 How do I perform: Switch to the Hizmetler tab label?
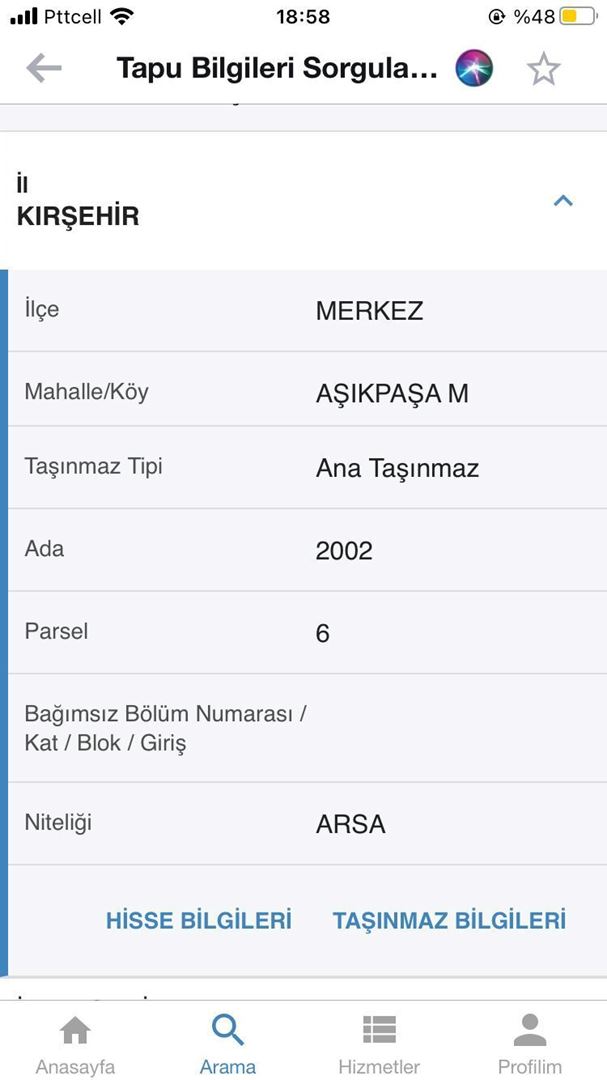[379, 1067]
